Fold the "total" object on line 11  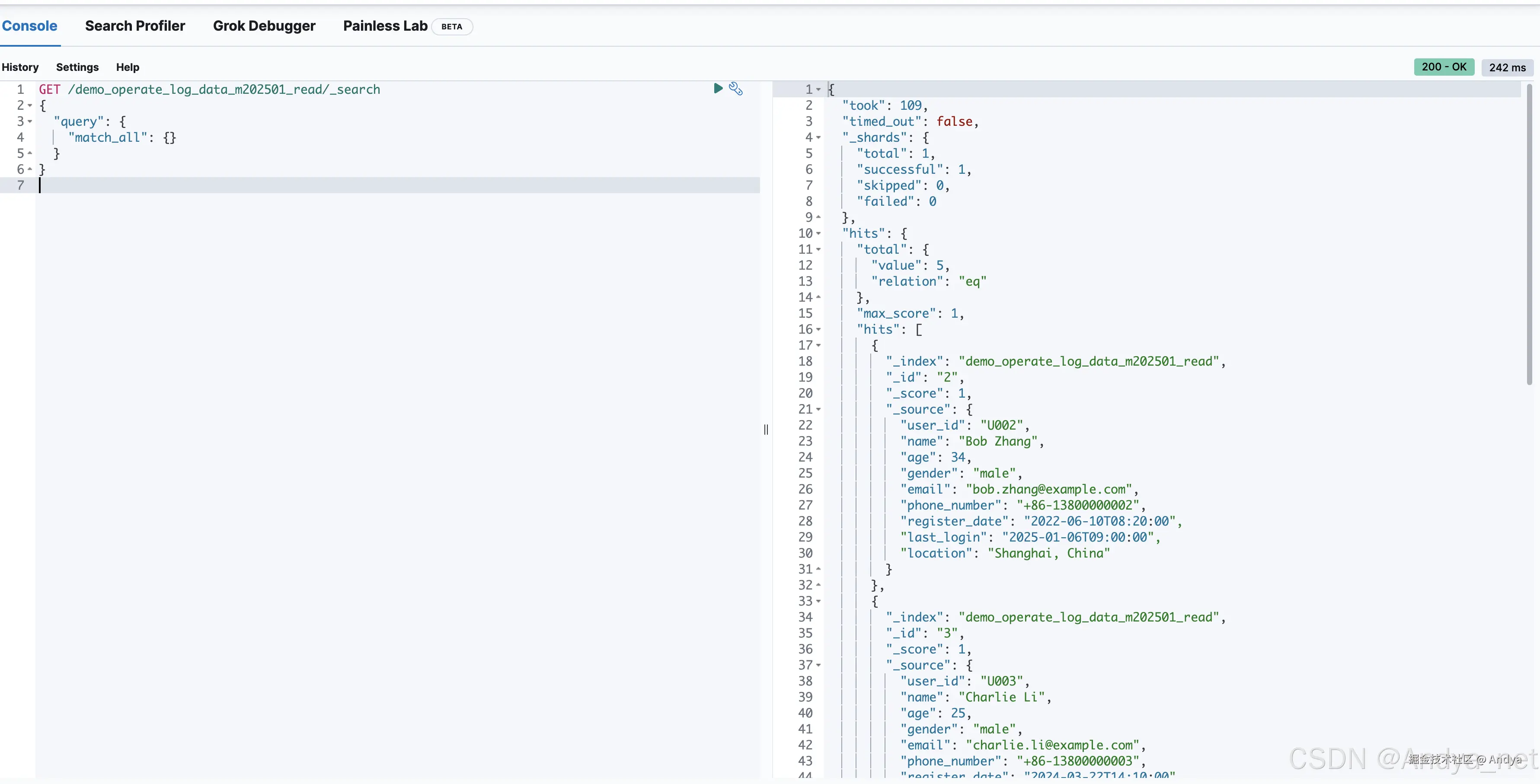click(818, 250)
